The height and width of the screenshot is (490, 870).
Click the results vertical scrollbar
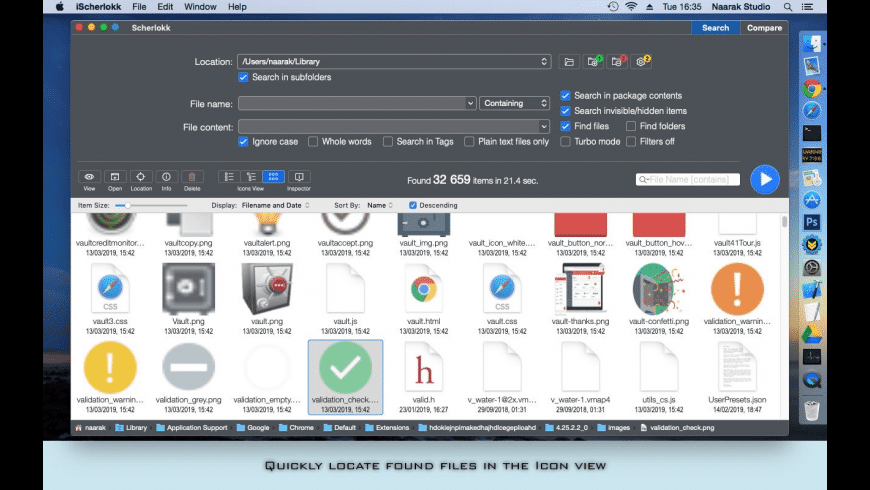[784, 222]
